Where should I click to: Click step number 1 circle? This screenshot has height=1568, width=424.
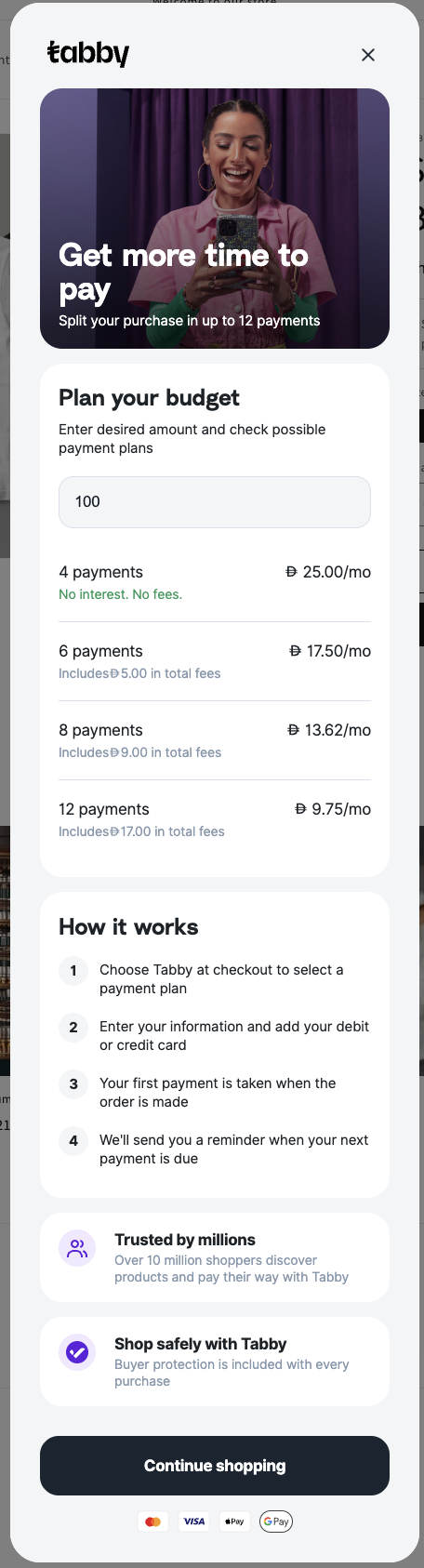73,971
